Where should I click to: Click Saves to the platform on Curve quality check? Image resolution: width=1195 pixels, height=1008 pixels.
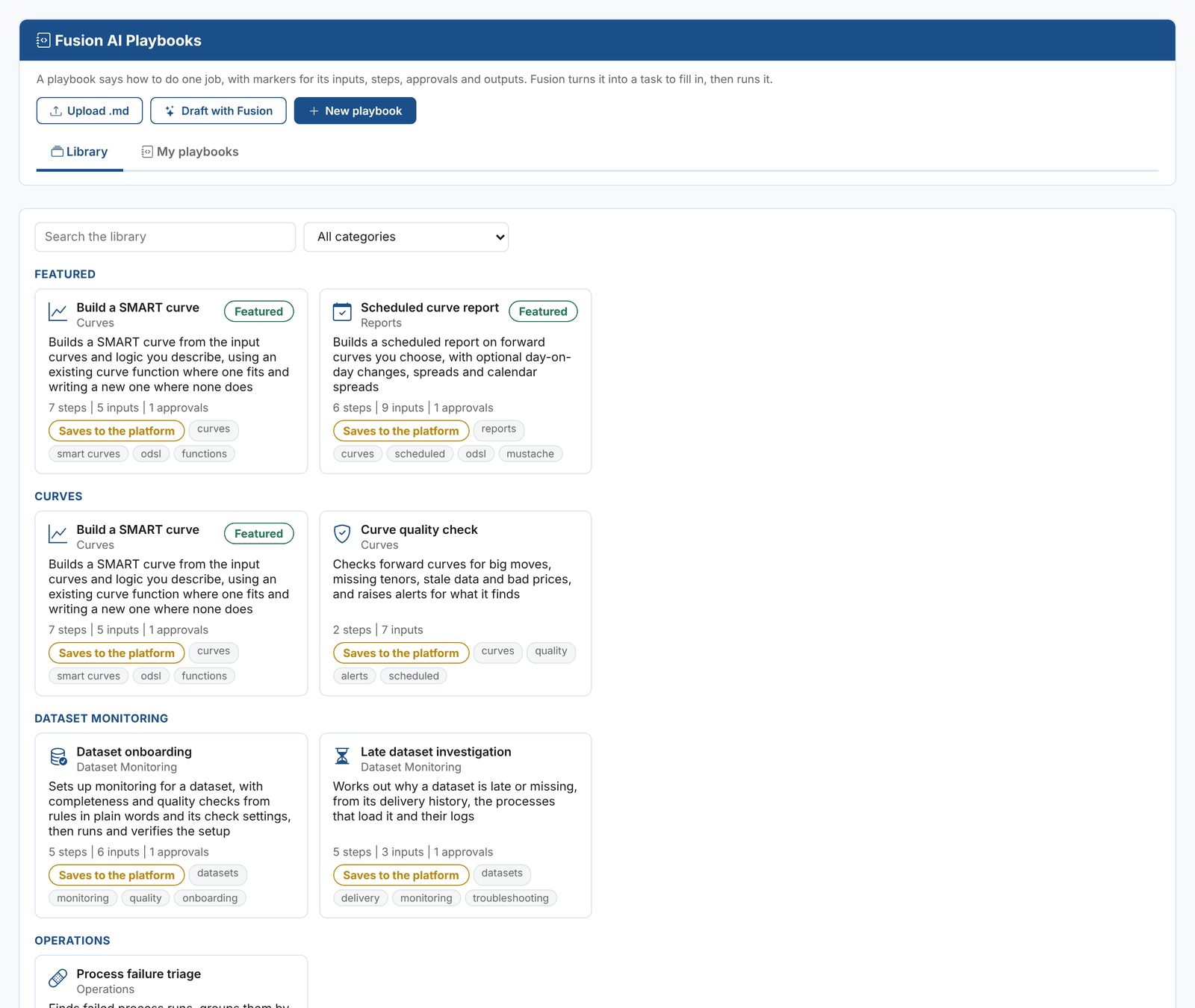point(401,653)
